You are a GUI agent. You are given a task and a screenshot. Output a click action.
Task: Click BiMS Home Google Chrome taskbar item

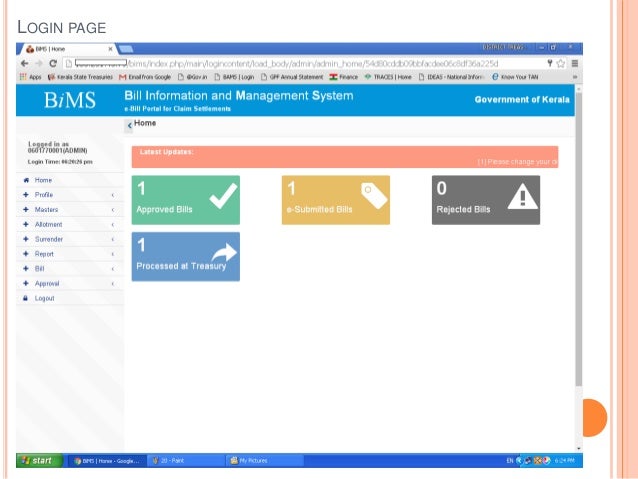click(106, 461)
